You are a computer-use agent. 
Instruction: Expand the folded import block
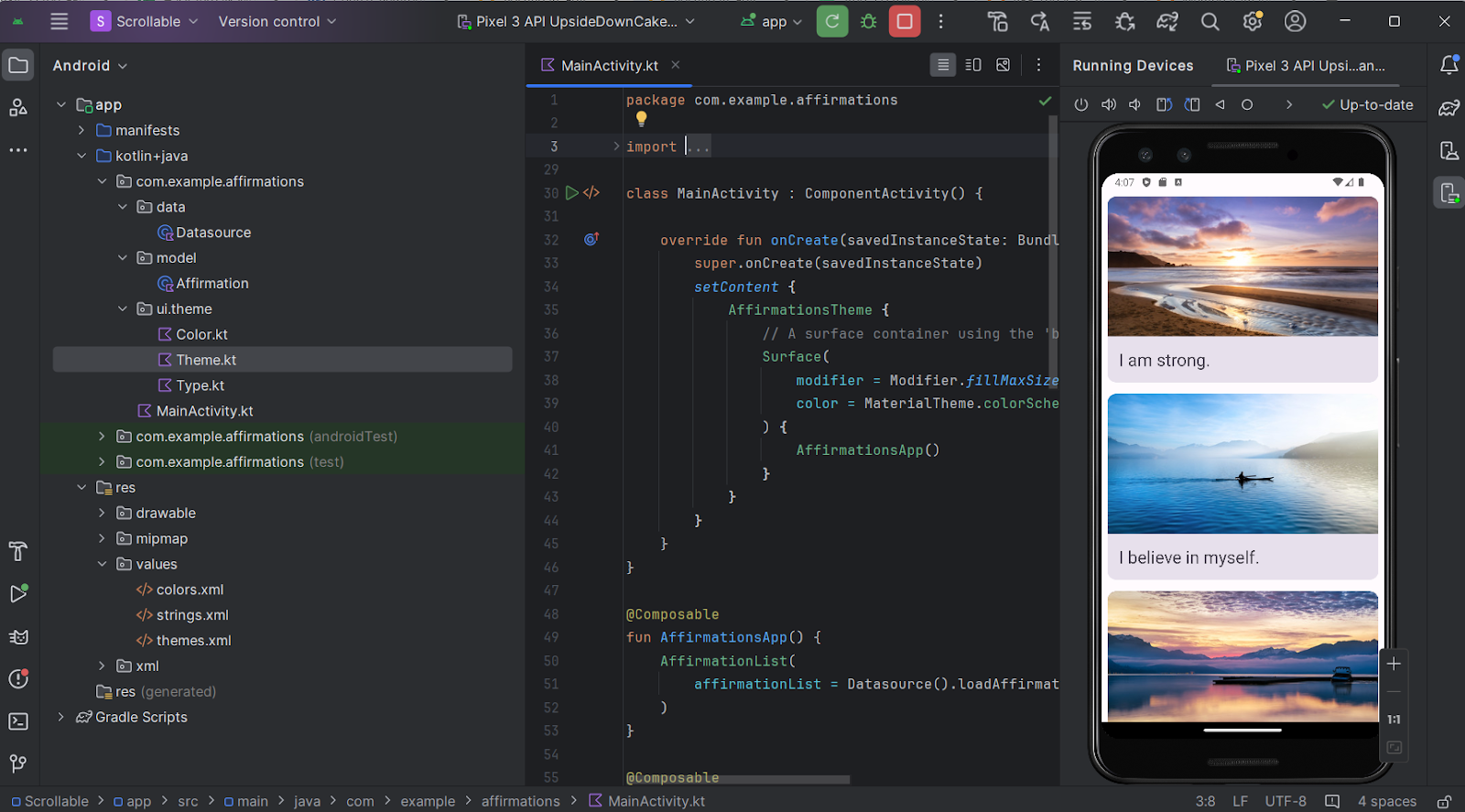click(616, 146)
